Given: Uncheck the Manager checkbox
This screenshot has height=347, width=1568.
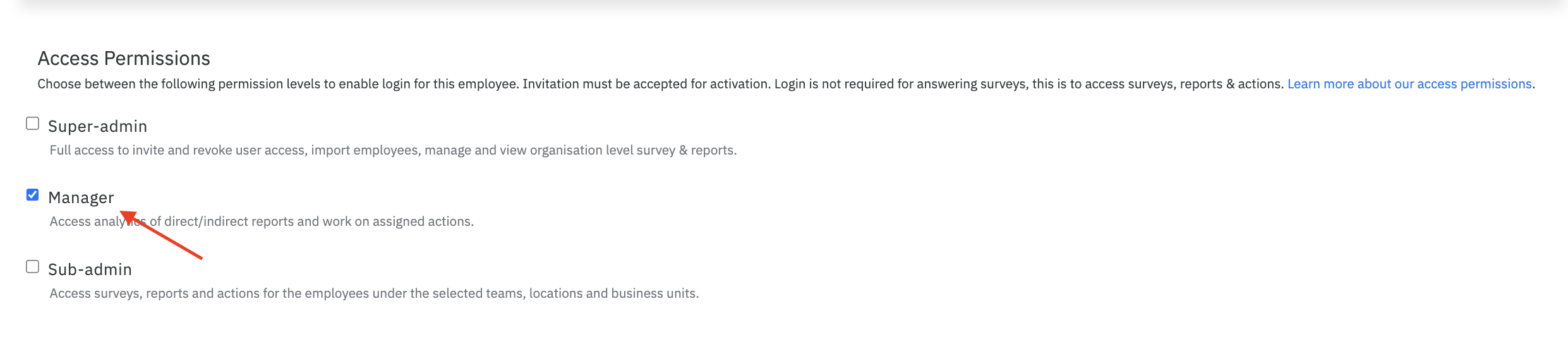Looking at the screenshot, I should 32,195.
